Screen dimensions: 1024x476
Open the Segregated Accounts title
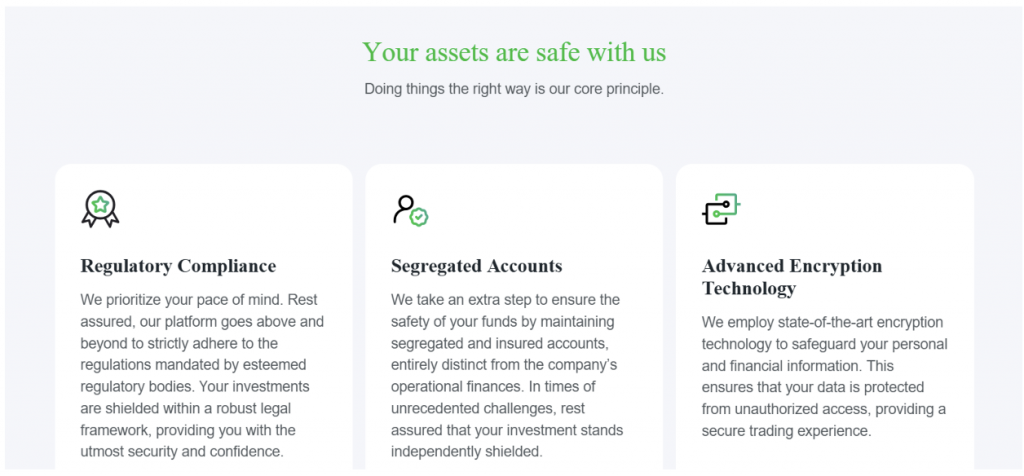[476, 266]
